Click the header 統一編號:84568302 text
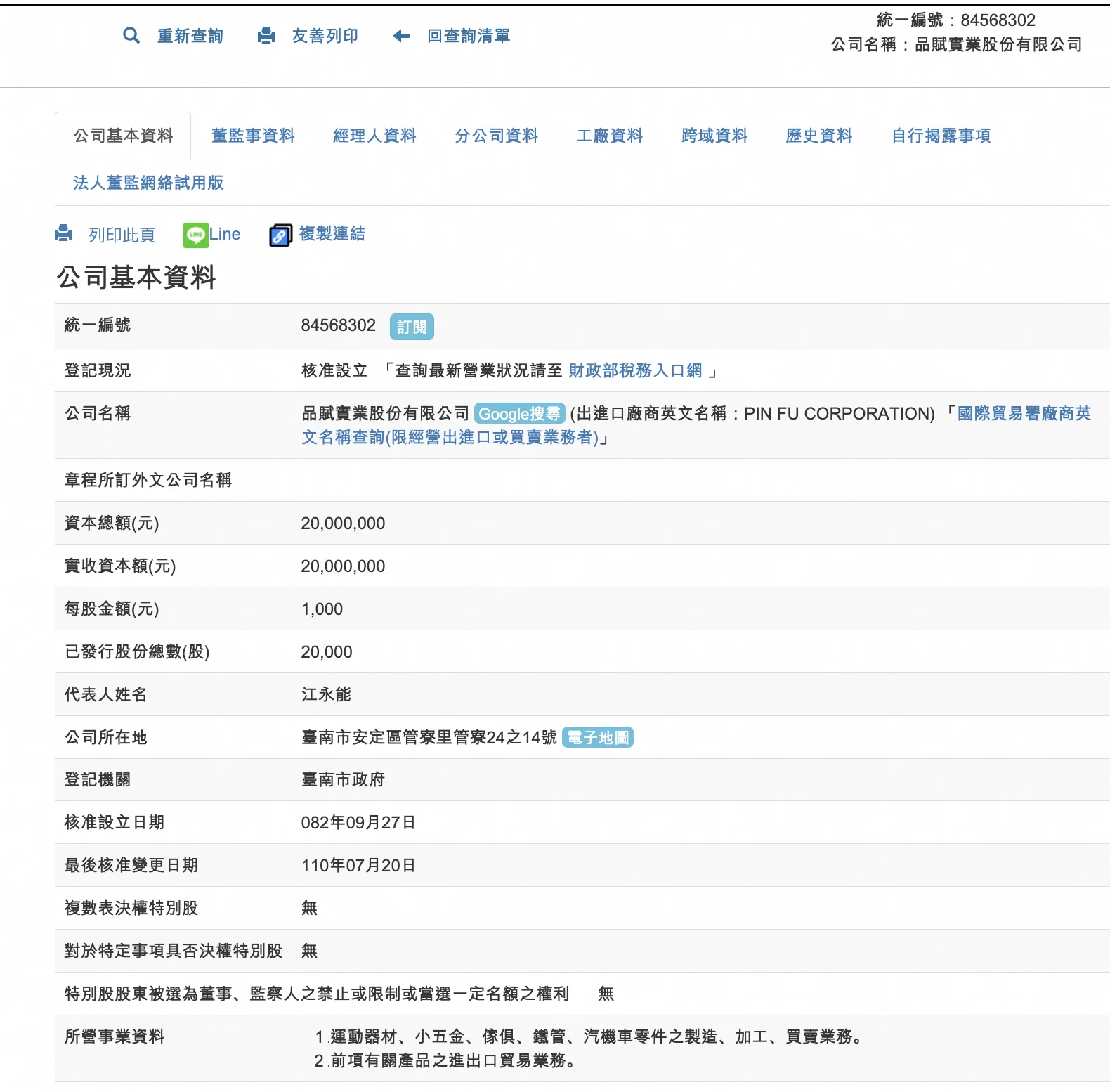This screenshot has width=1110, height=1092. tap(956, 20)
